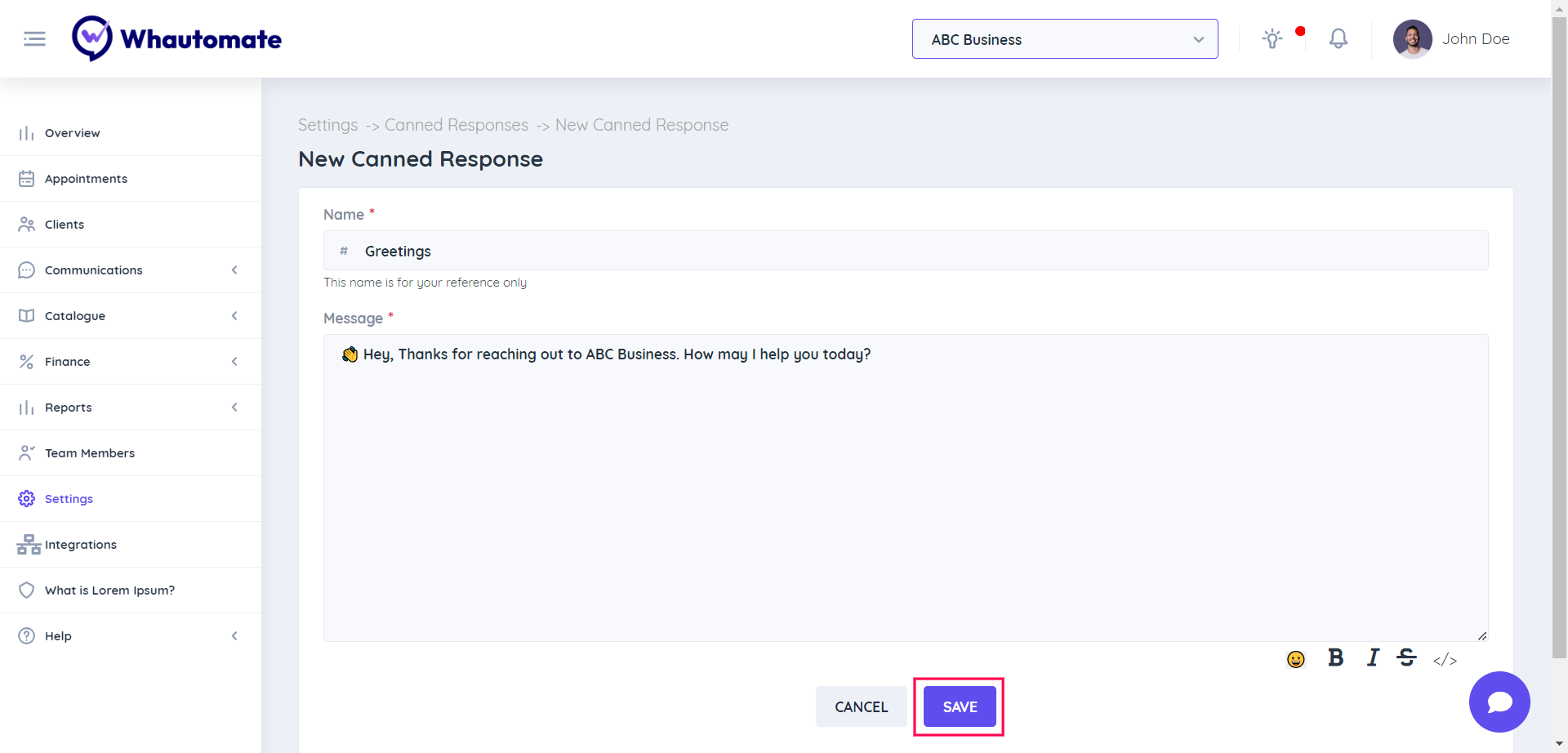
Task: Insert code formatting with code icon
Action: (x=1445, y=660)
